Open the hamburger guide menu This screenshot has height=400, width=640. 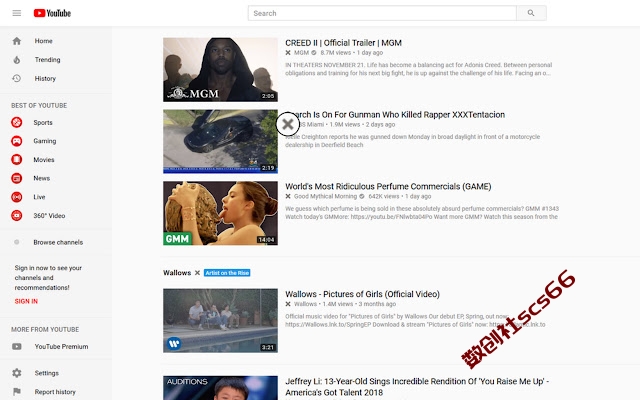point(17,13)
